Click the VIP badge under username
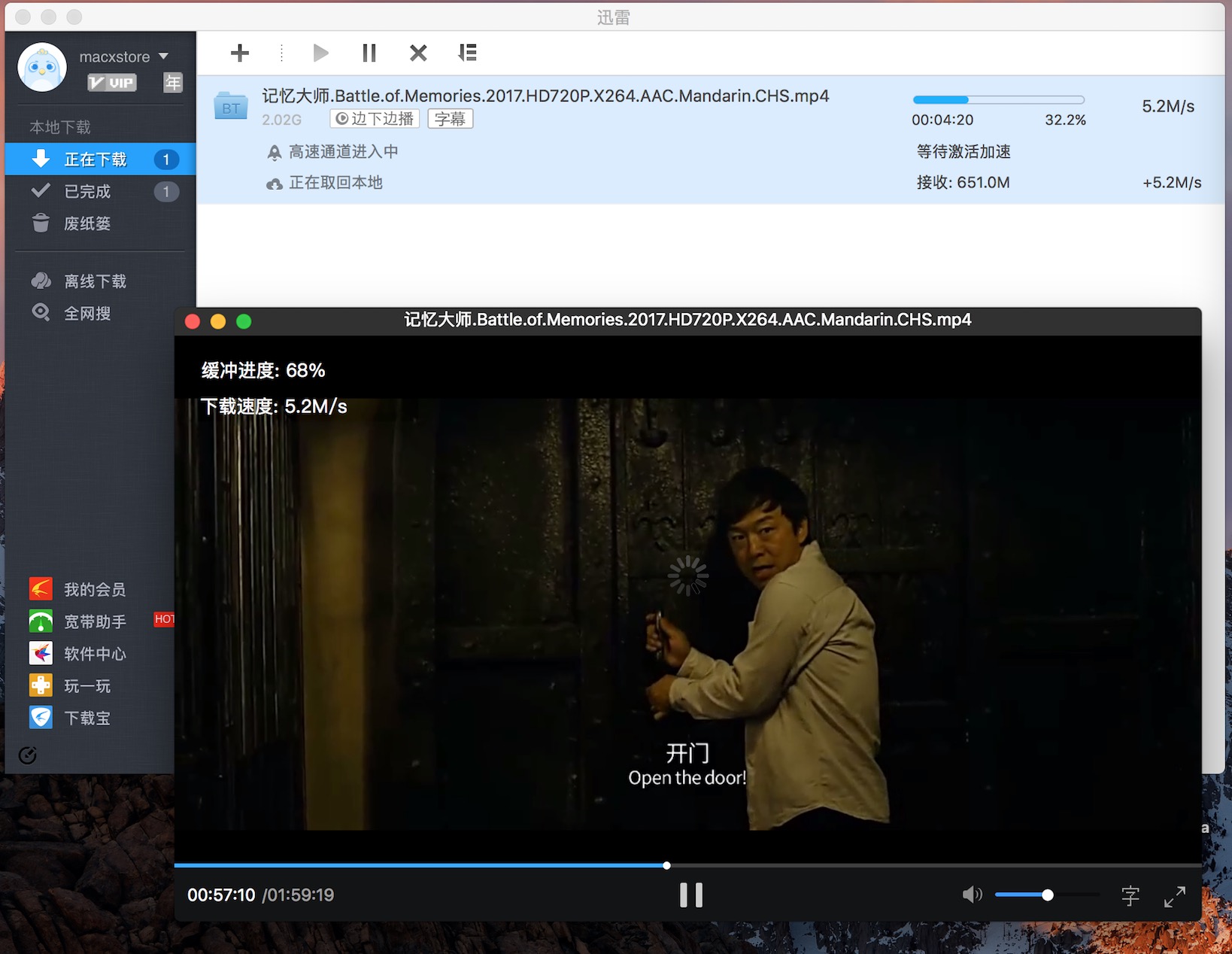1232x954 pixels. (112, 83)
